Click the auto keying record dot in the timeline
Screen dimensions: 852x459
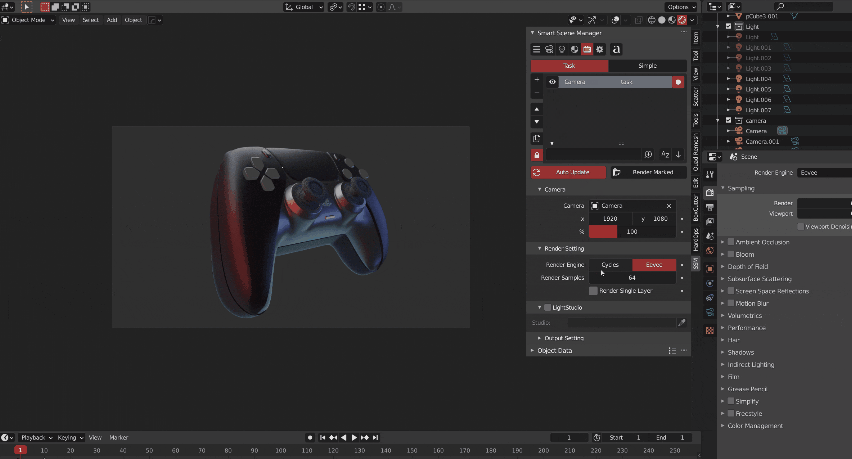click(x=310, y=437)
